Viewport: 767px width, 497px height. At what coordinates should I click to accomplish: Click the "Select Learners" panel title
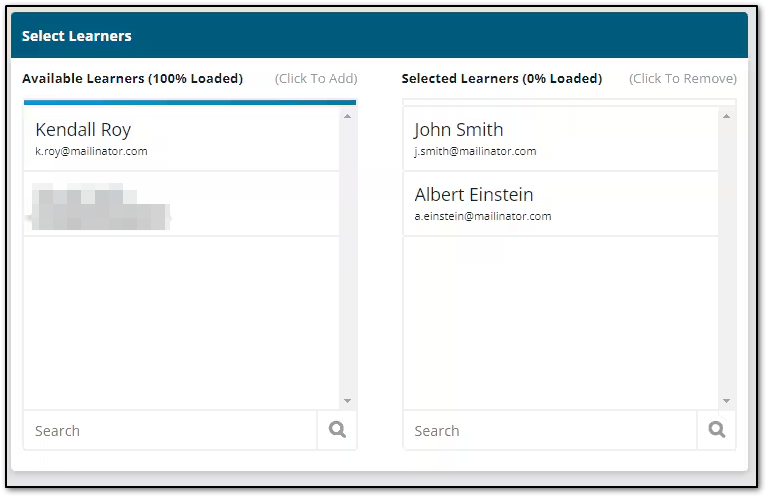click(77, 36)
